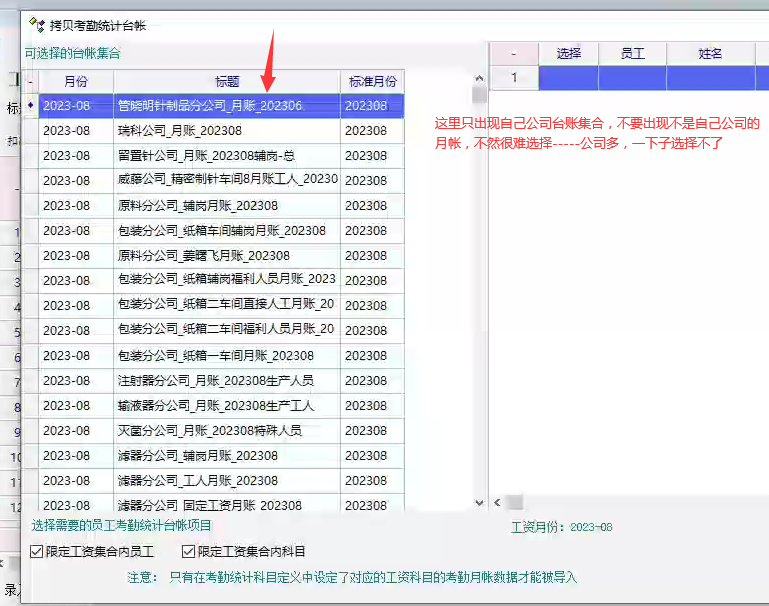Sort by the 标题 column header
Screen dimensions: 769x606
(x=227, y=81)
